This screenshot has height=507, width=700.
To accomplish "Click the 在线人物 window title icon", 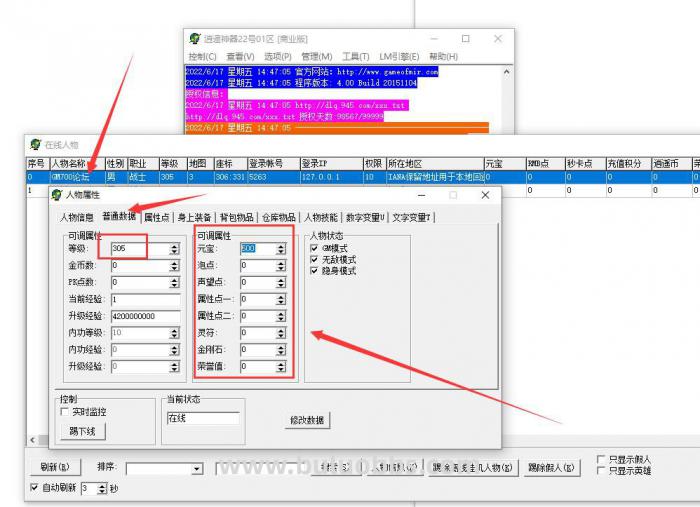I will tap(35, 144).
